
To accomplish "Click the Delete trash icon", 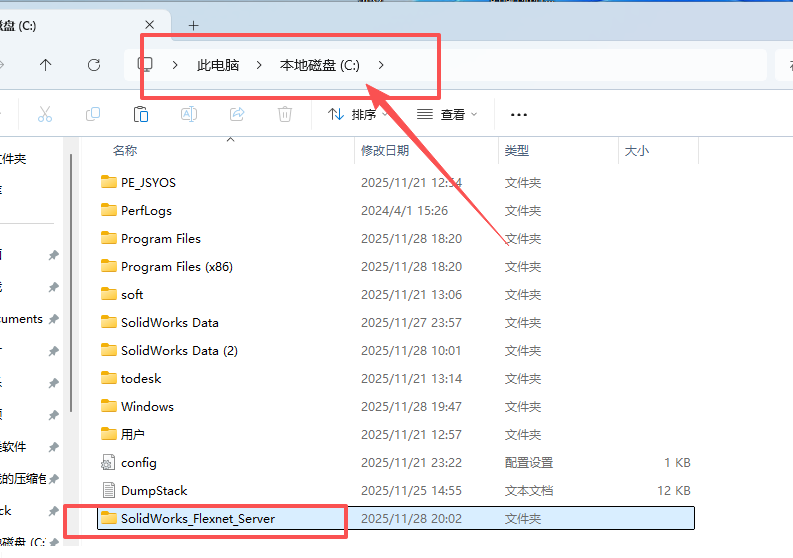I will (285, 114).
